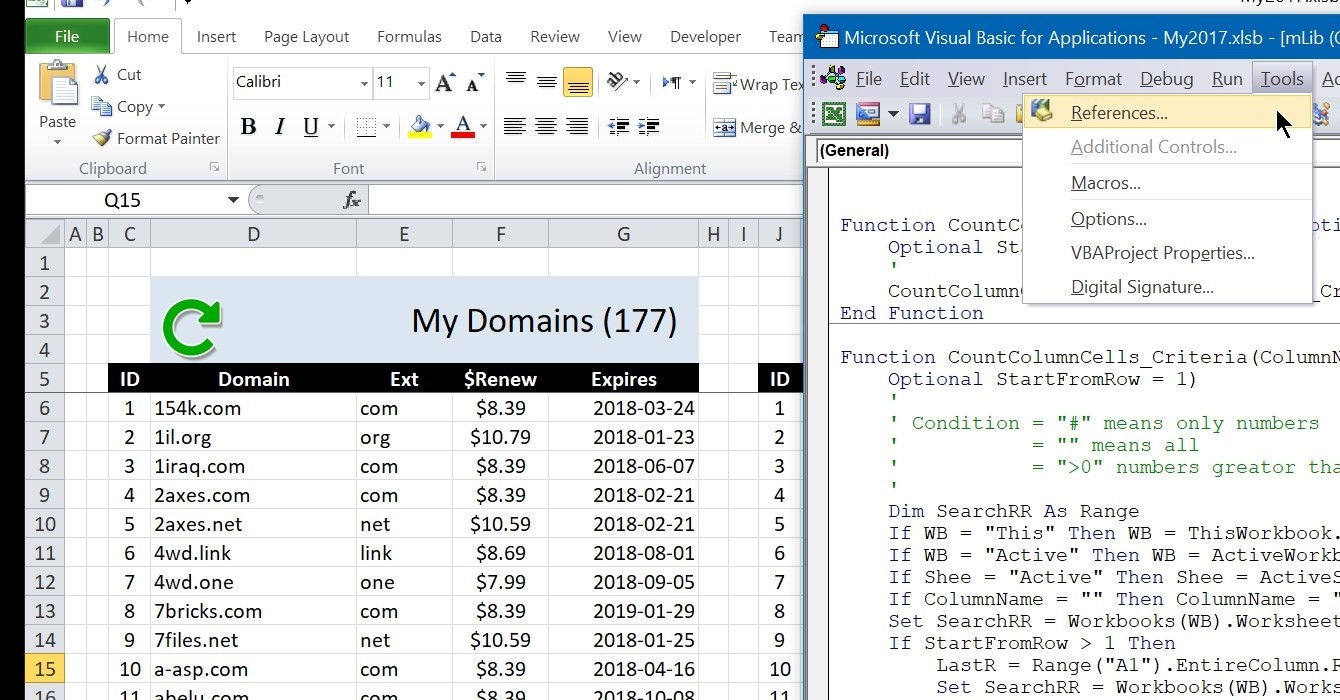1340x700 pixels.
Task: Open the font name Calibri dropdown
Action: click(x=364, y=83)
